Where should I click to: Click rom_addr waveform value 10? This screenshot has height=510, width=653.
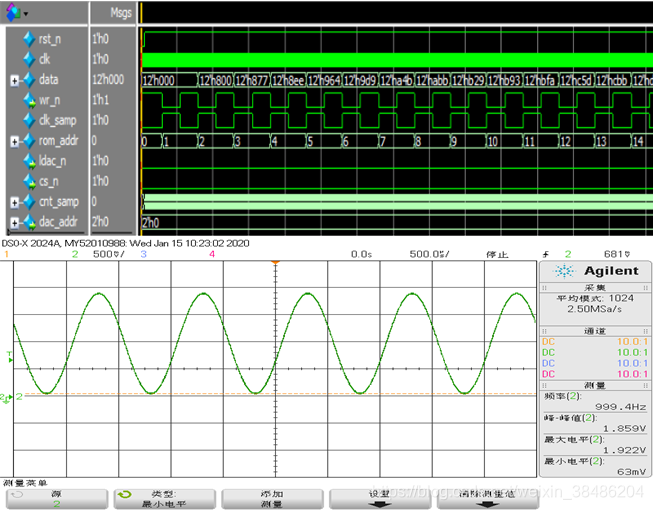(x=492, y=142)
